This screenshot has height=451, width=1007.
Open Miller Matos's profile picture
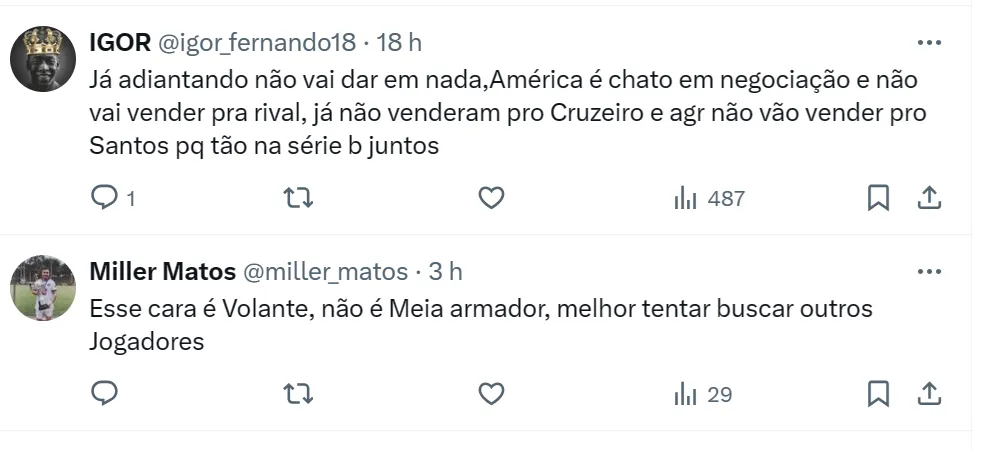[x=43, y=288]
